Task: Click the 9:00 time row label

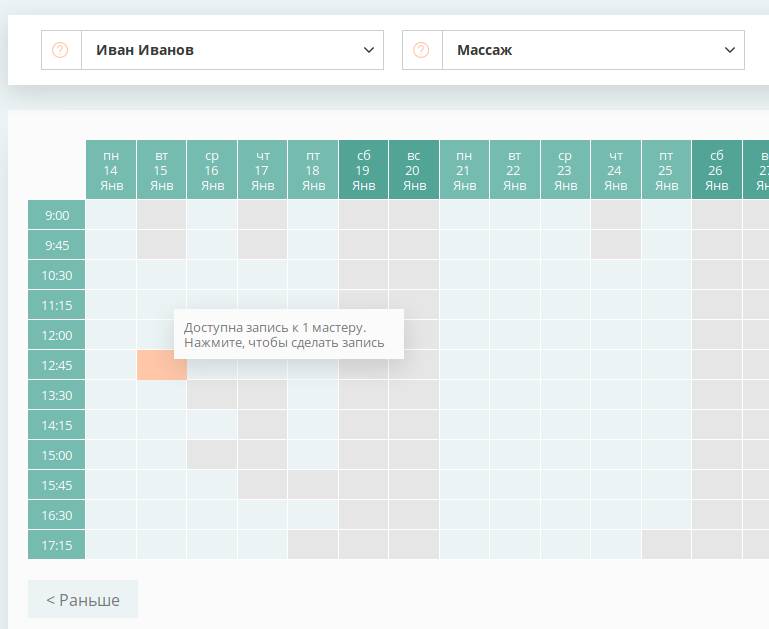Action: pos(56,215)
